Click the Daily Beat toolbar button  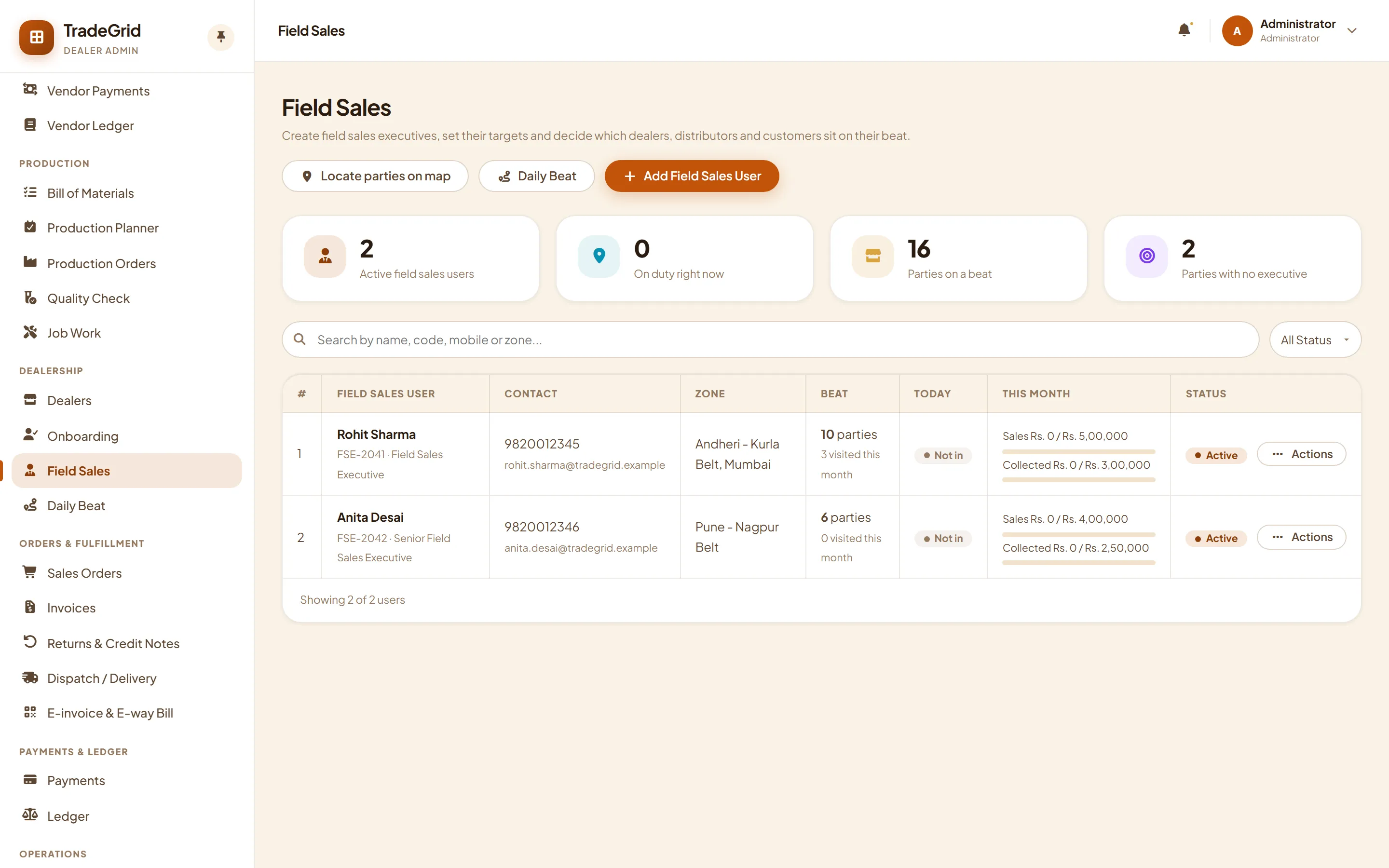[537, 176]
